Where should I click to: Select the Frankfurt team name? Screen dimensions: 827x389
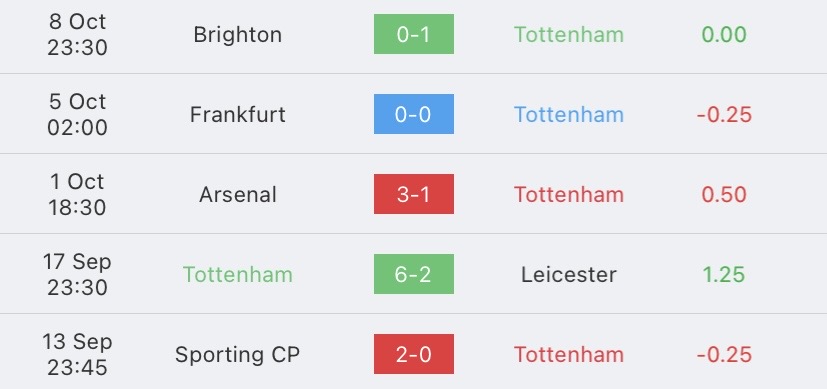tap(237, 114)
